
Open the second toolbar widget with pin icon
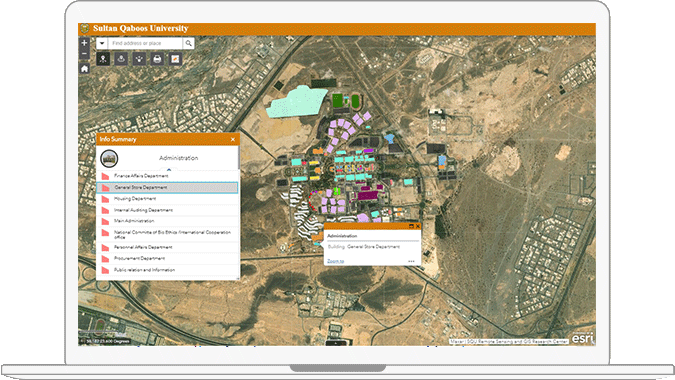point(121,59)
